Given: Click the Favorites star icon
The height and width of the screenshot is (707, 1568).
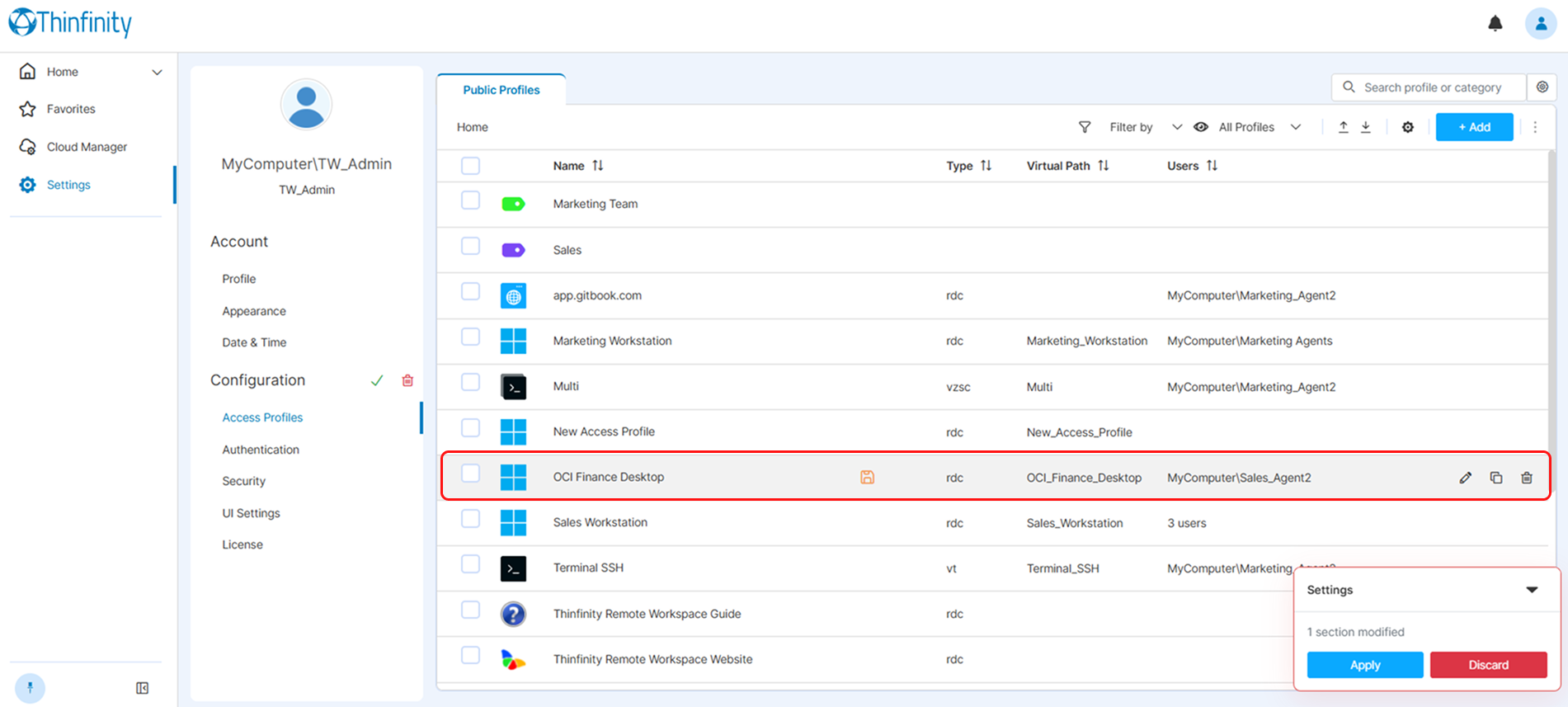Looking at the screenshot, I should (x=27, y=109).
